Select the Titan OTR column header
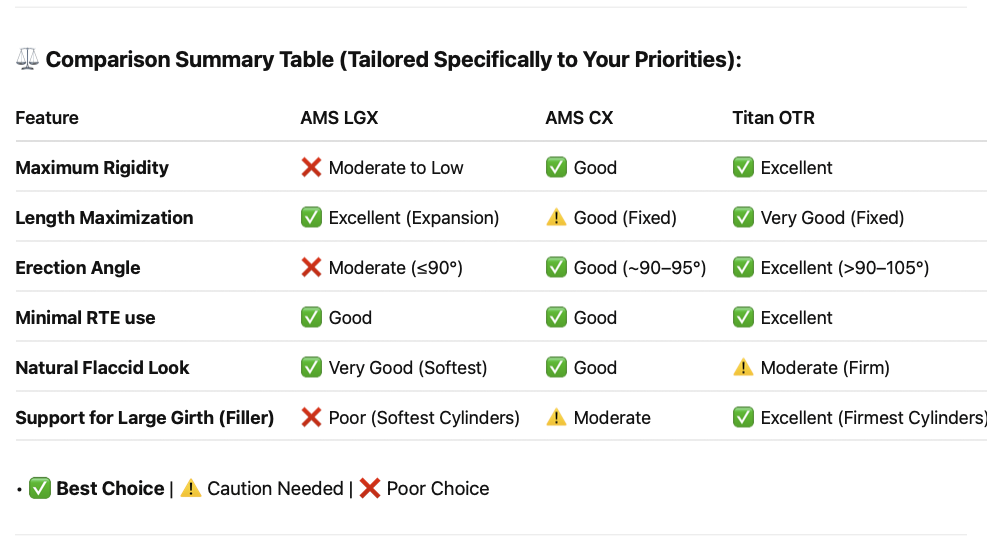 click(x=773, y=118)
